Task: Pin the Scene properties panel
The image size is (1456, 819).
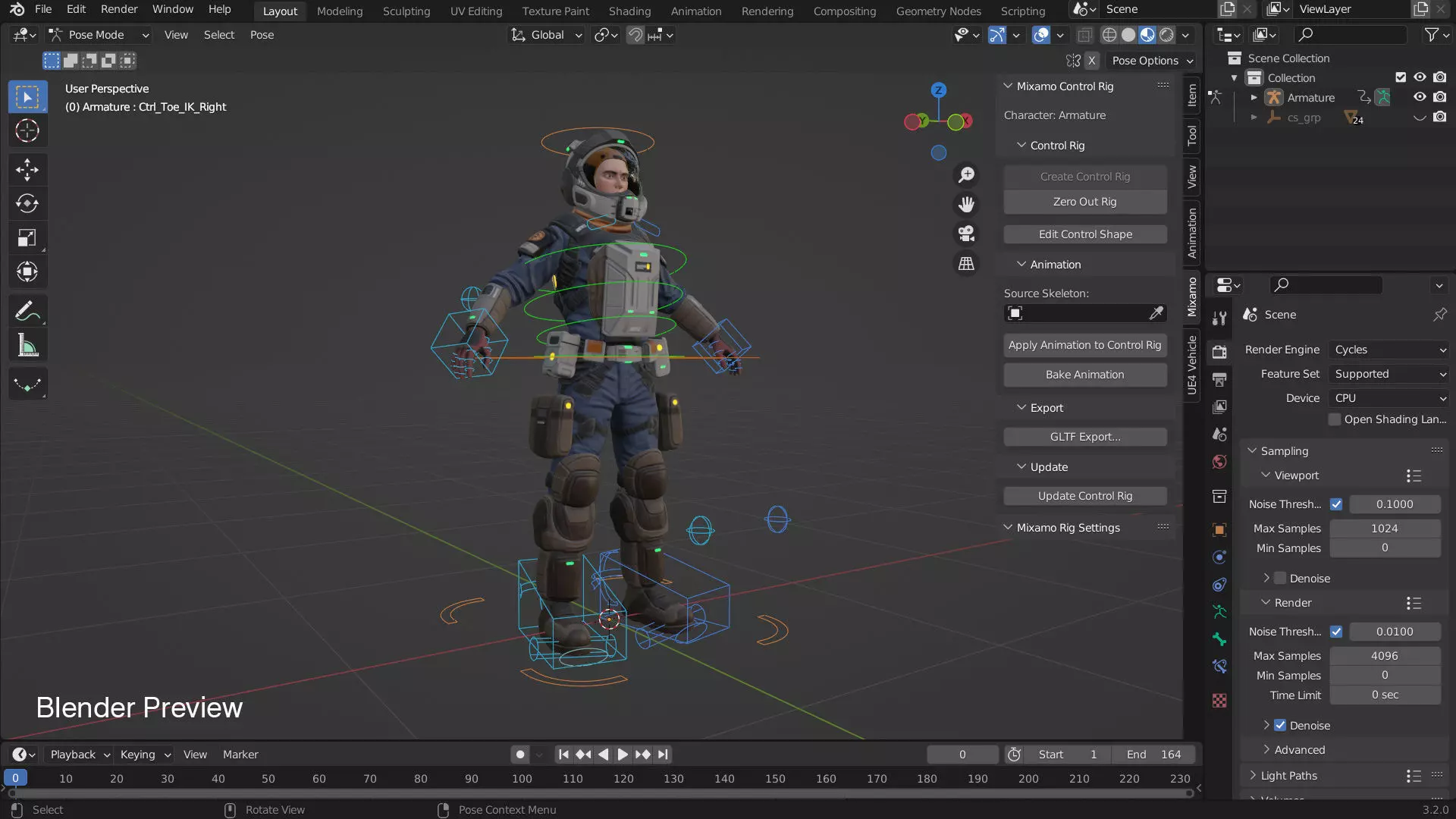Action: (x=1439, y=315)
